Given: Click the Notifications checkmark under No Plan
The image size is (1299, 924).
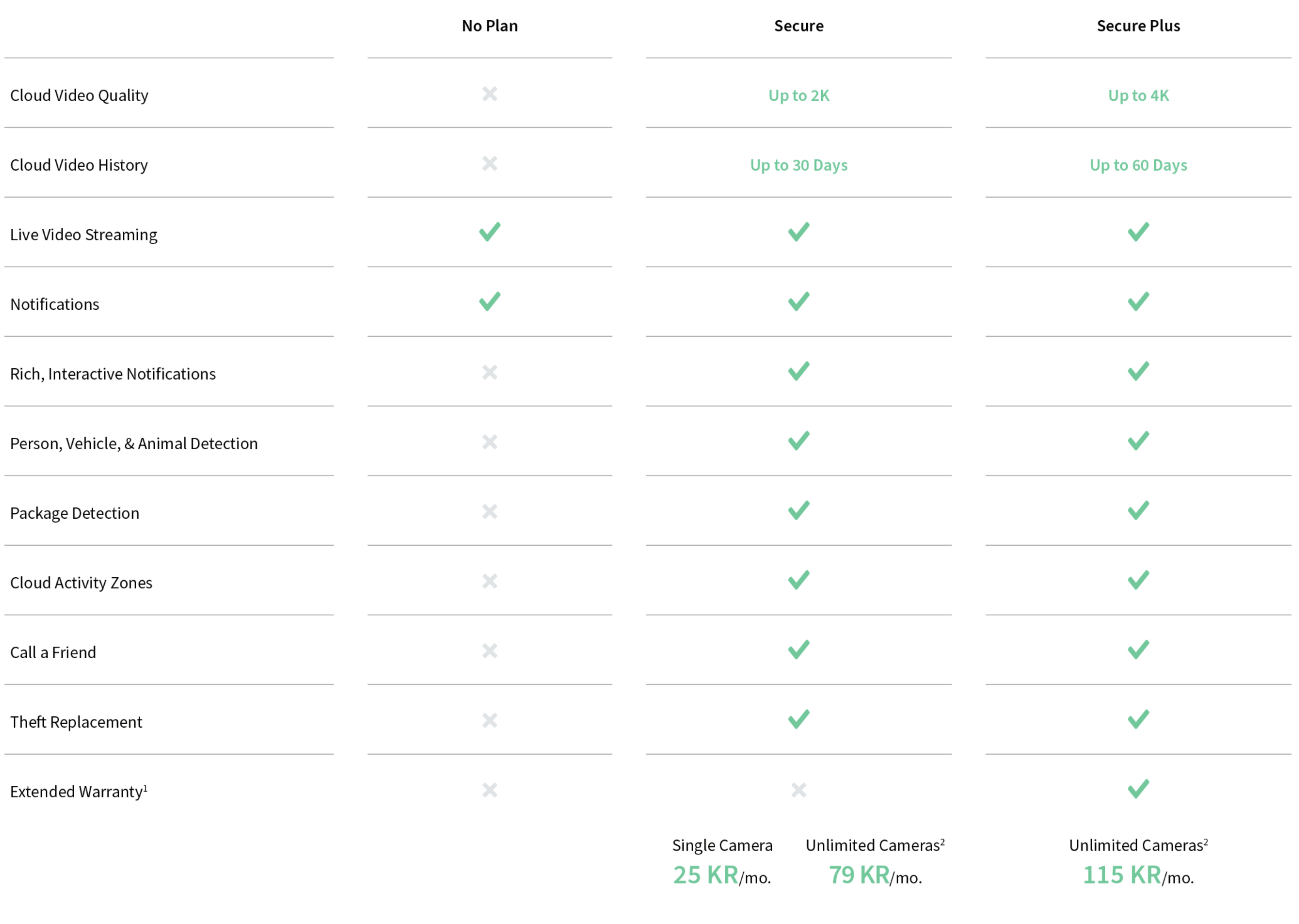Looking at the screenshot, I should click(x=489, y=302).
